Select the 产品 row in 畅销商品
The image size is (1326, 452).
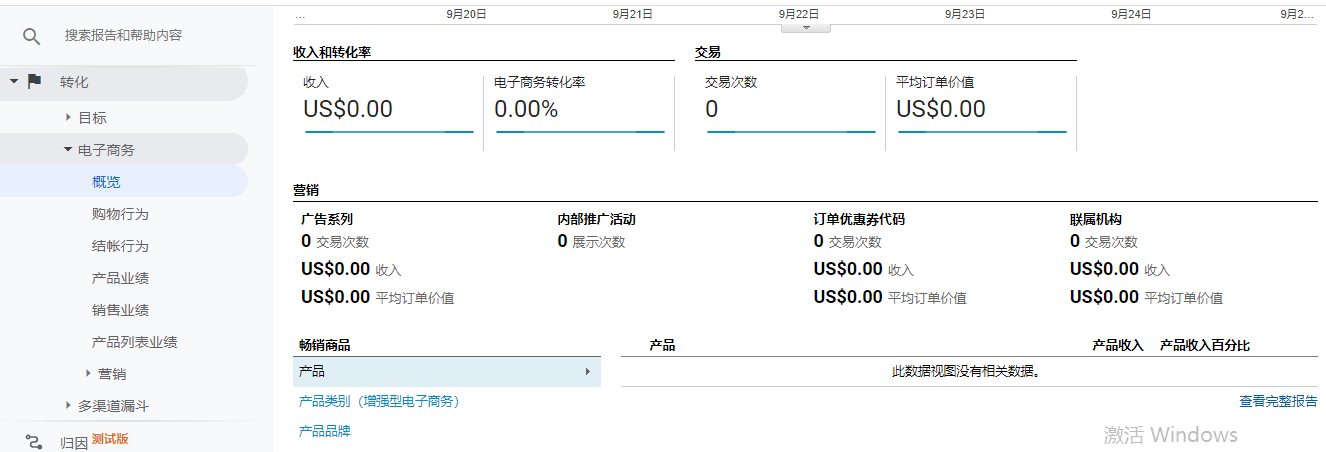click(447, 371)
